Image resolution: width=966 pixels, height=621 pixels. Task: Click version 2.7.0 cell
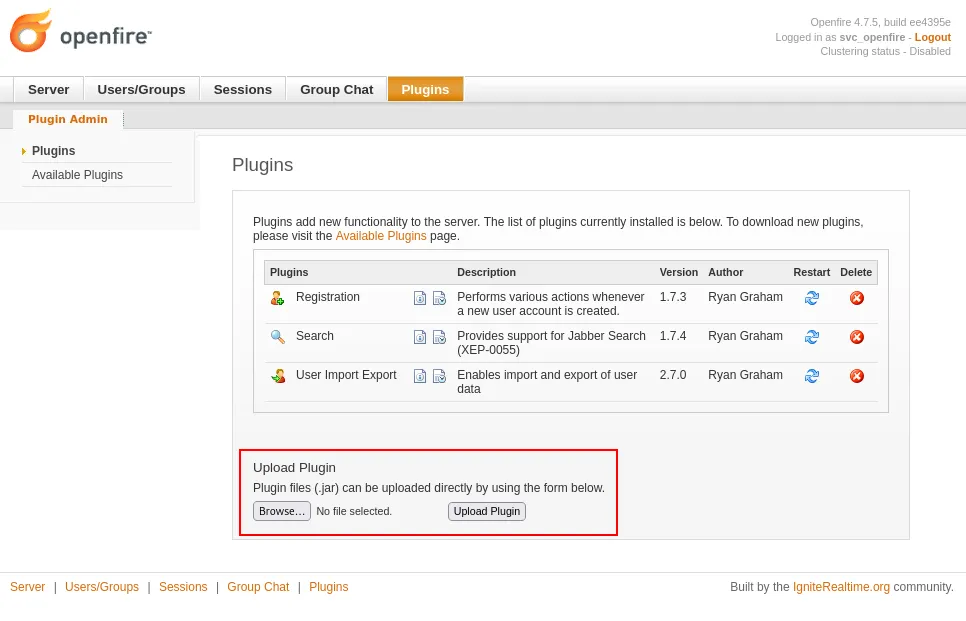click(673, 375)
